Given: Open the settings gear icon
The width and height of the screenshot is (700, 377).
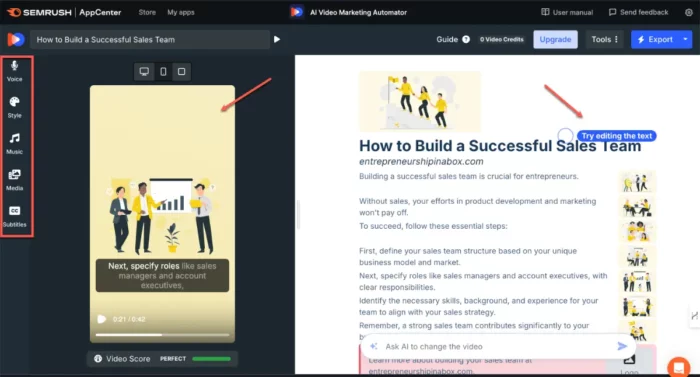Looking at the screenshot, I should (x=689, y=12).
